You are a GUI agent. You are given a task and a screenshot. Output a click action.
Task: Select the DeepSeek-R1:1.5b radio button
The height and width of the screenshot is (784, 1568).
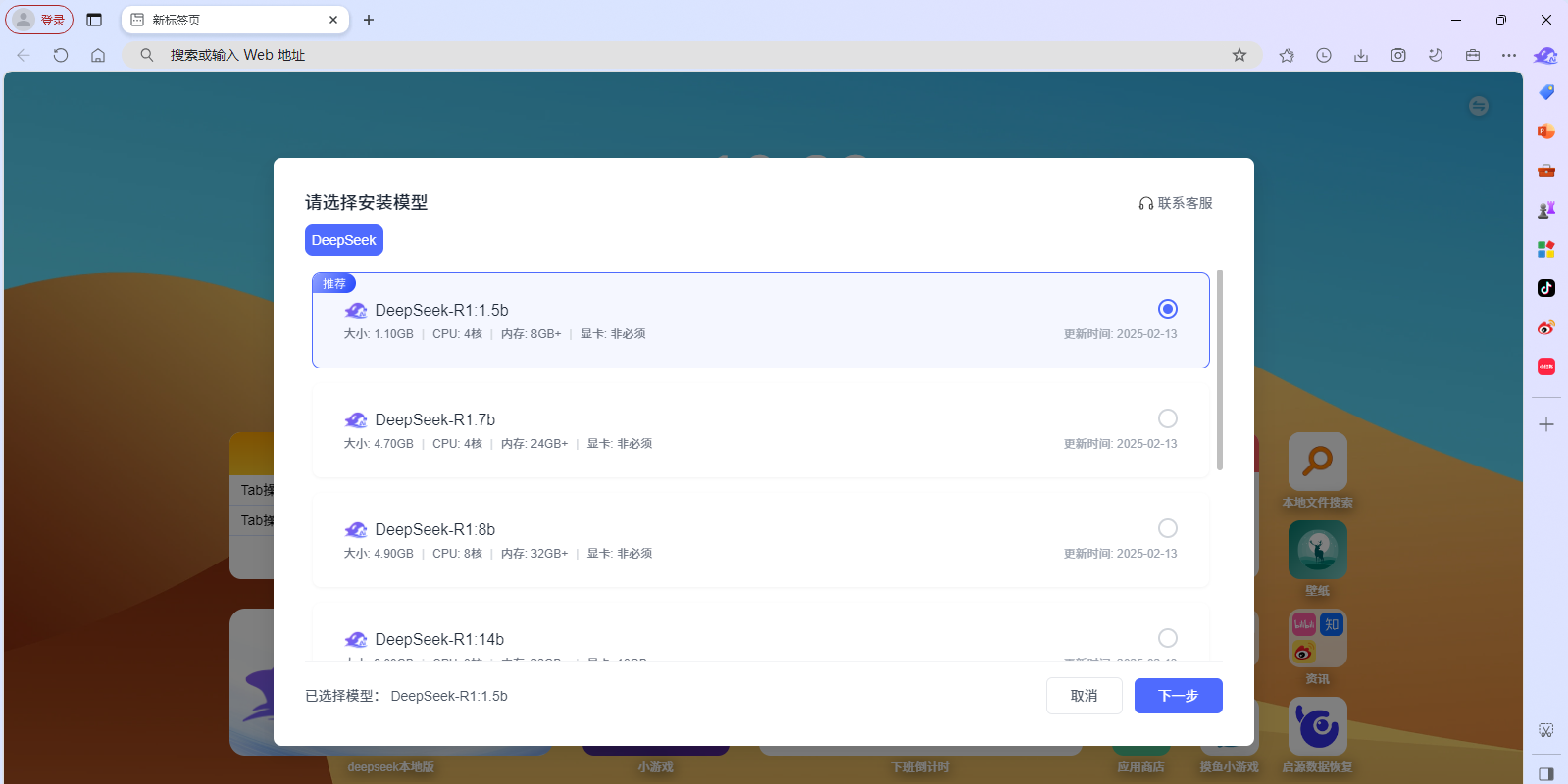(1167, 309)
